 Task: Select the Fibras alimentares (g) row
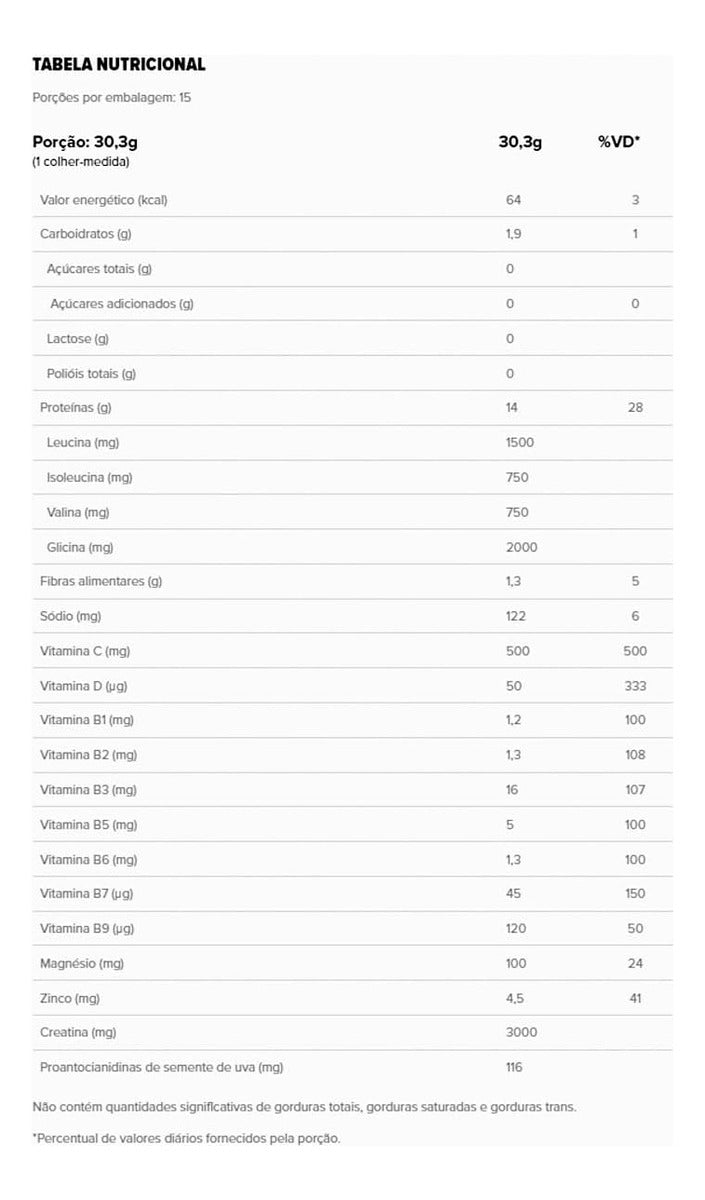352,581
